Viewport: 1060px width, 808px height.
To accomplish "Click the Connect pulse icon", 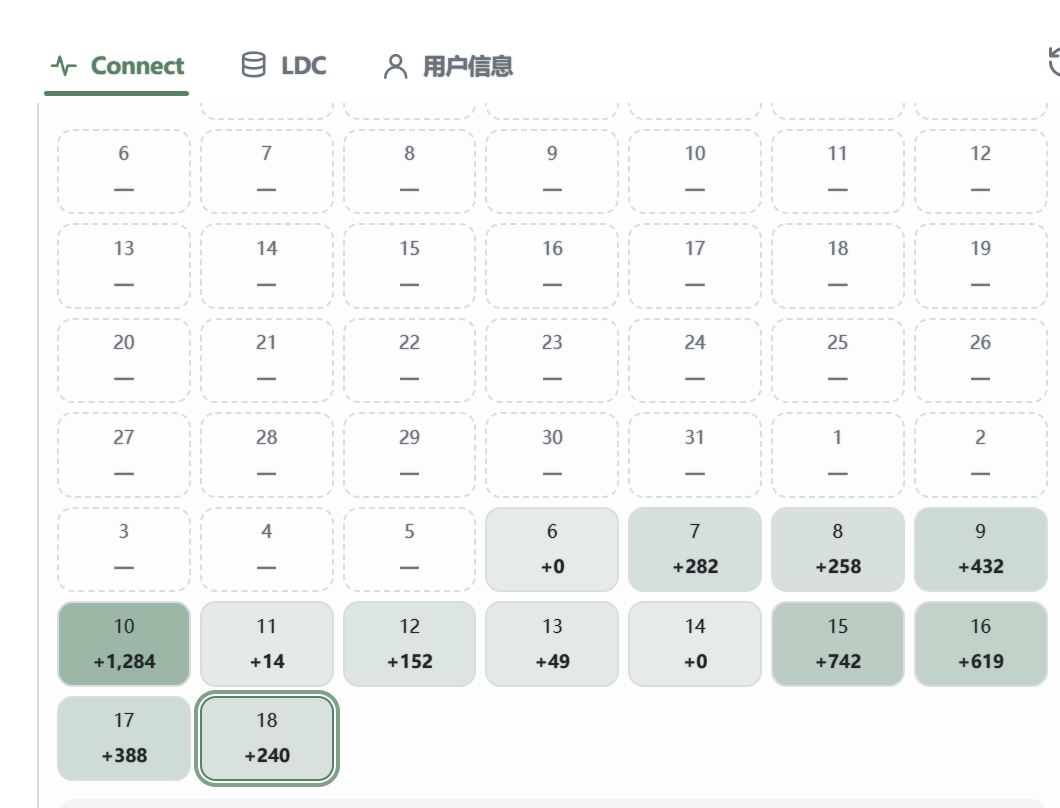I will [x=64, y=66].
